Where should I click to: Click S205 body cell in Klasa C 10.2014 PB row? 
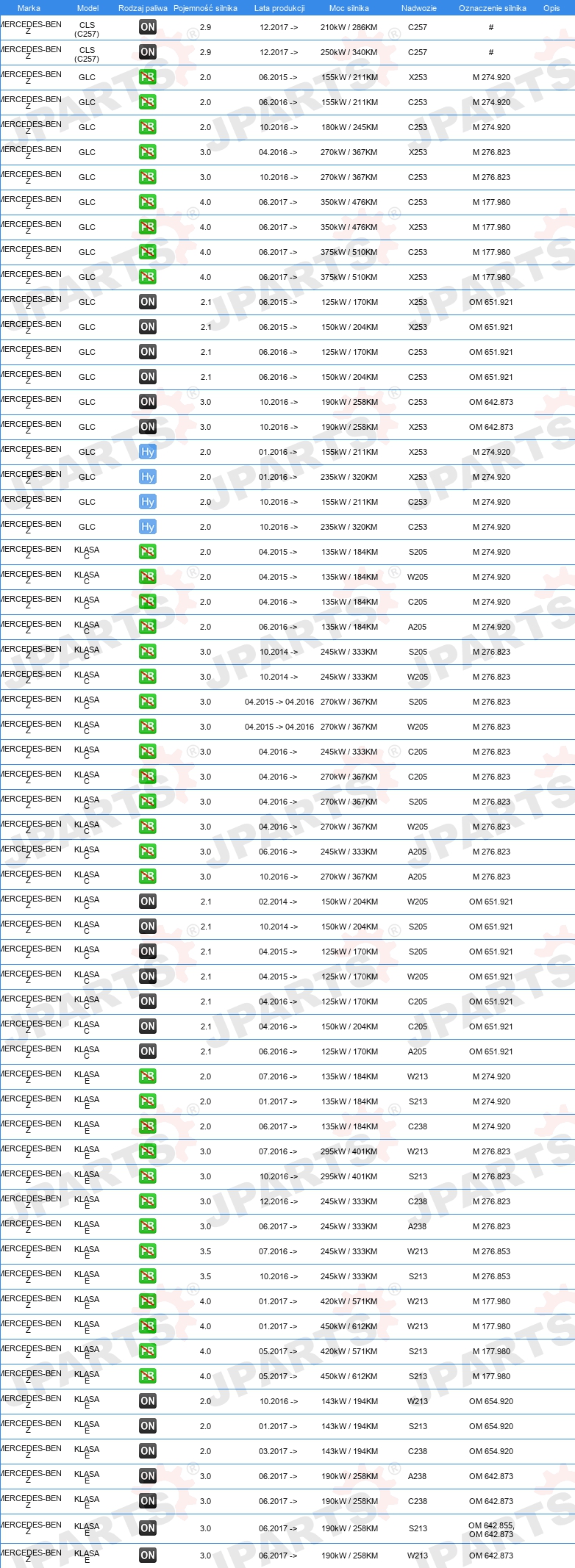pos(418,652)
